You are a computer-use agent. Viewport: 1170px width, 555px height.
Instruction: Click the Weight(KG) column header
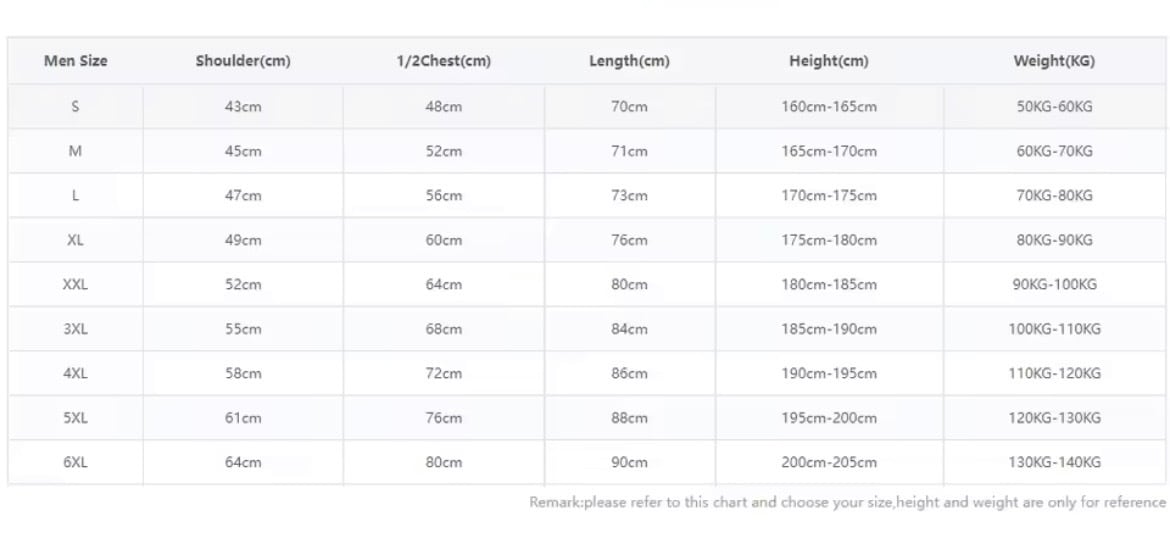pos(1054,61)
